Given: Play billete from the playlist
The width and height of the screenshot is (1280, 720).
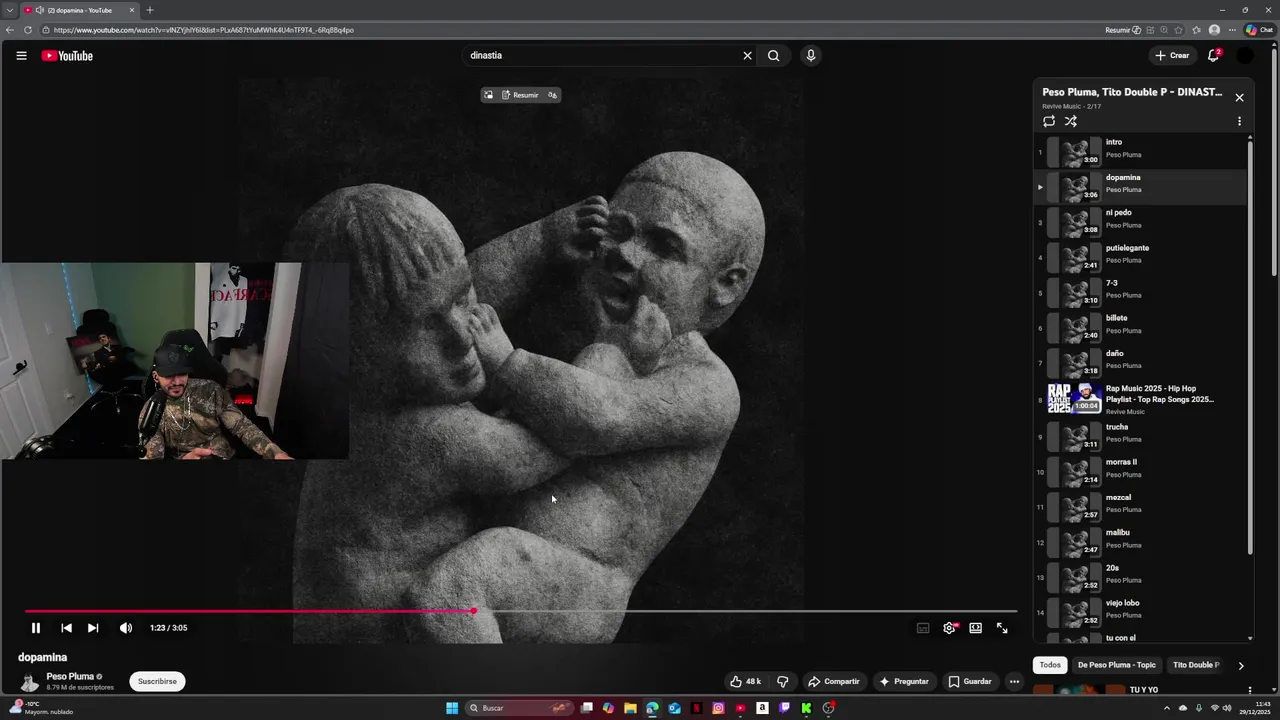Looking at the screenshot, I should 1140,328.
